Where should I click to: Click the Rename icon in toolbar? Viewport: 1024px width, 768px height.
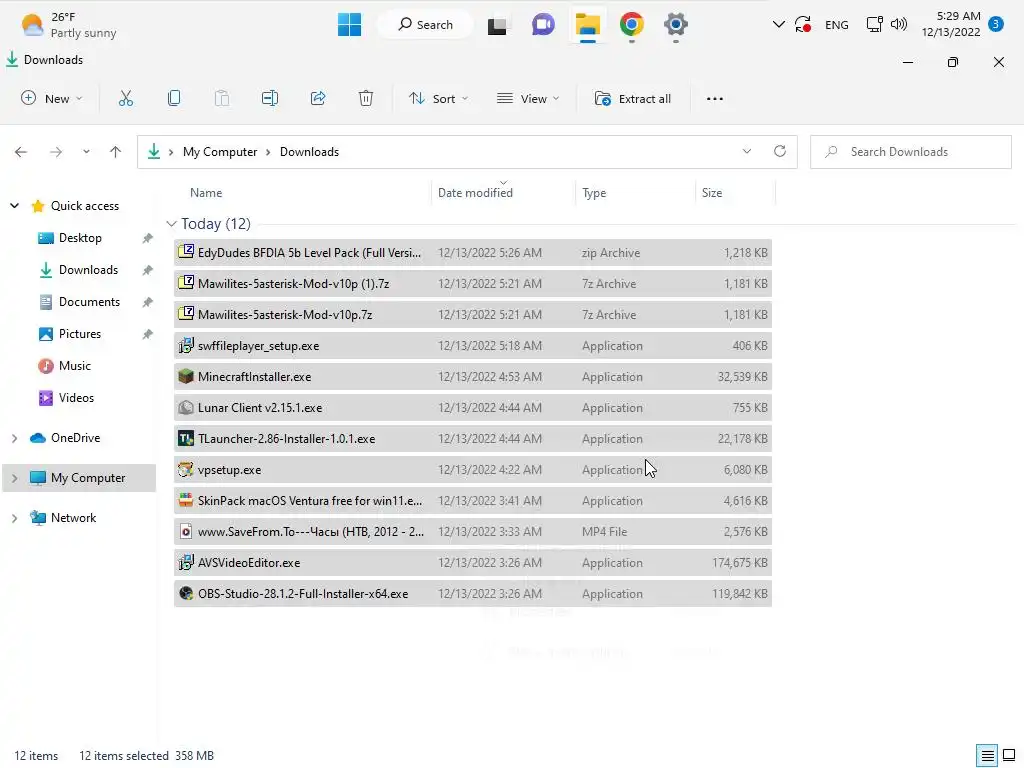coord(270,99)
